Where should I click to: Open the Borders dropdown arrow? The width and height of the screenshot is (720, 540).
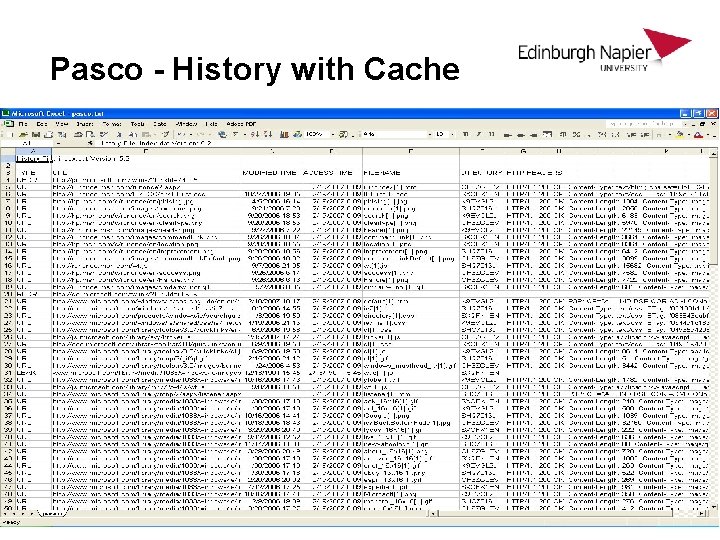click(x=670, y=135)
